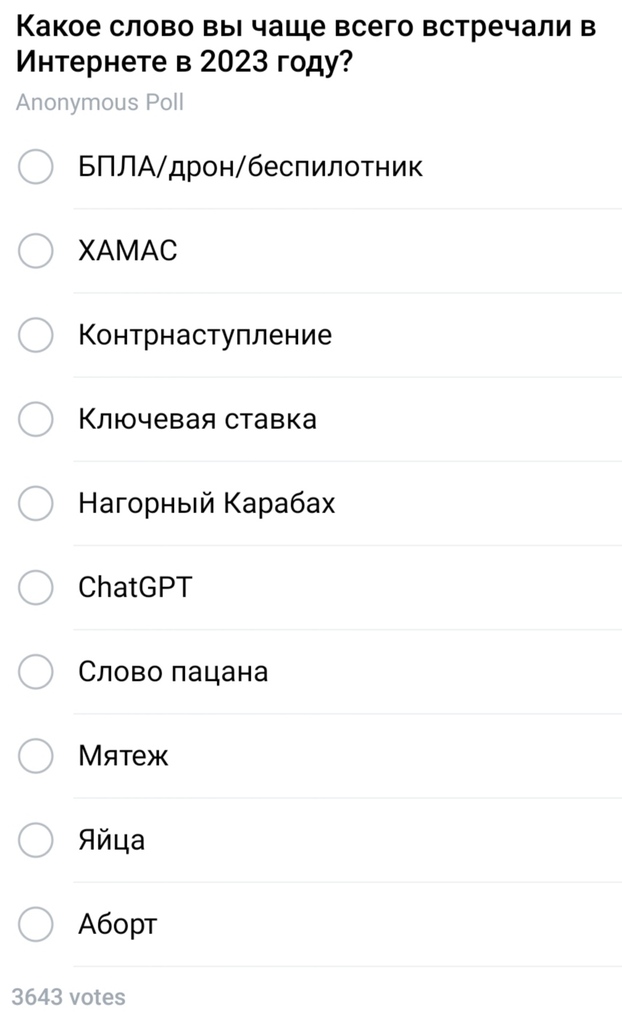Mark the Ключевая ставка radio button

click(36, 419)
